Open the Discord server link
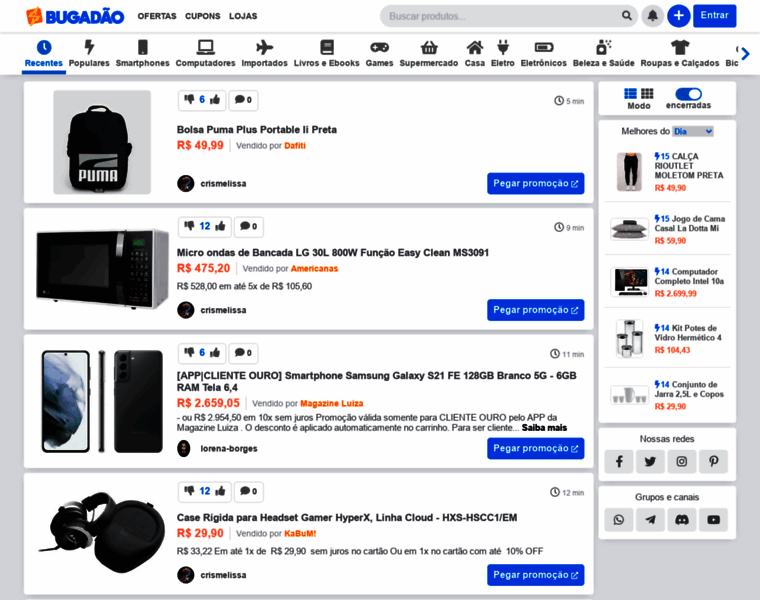760x600 pixels. (x=681, y=520)
